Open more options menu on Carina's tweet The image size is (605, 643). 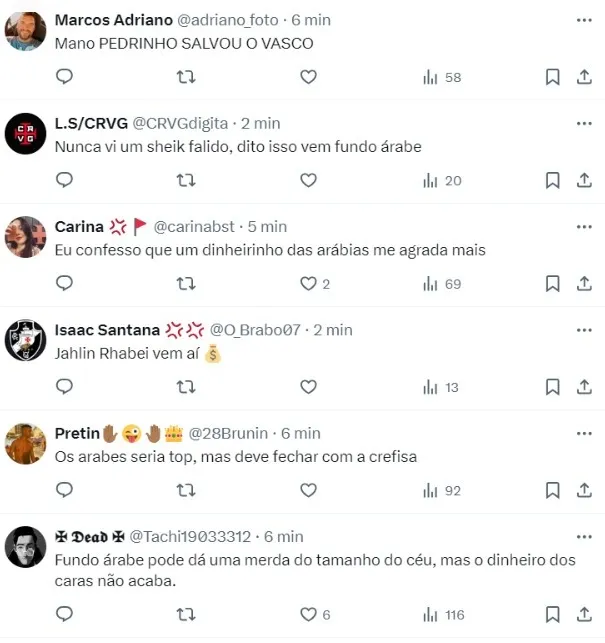pos(584,227)
